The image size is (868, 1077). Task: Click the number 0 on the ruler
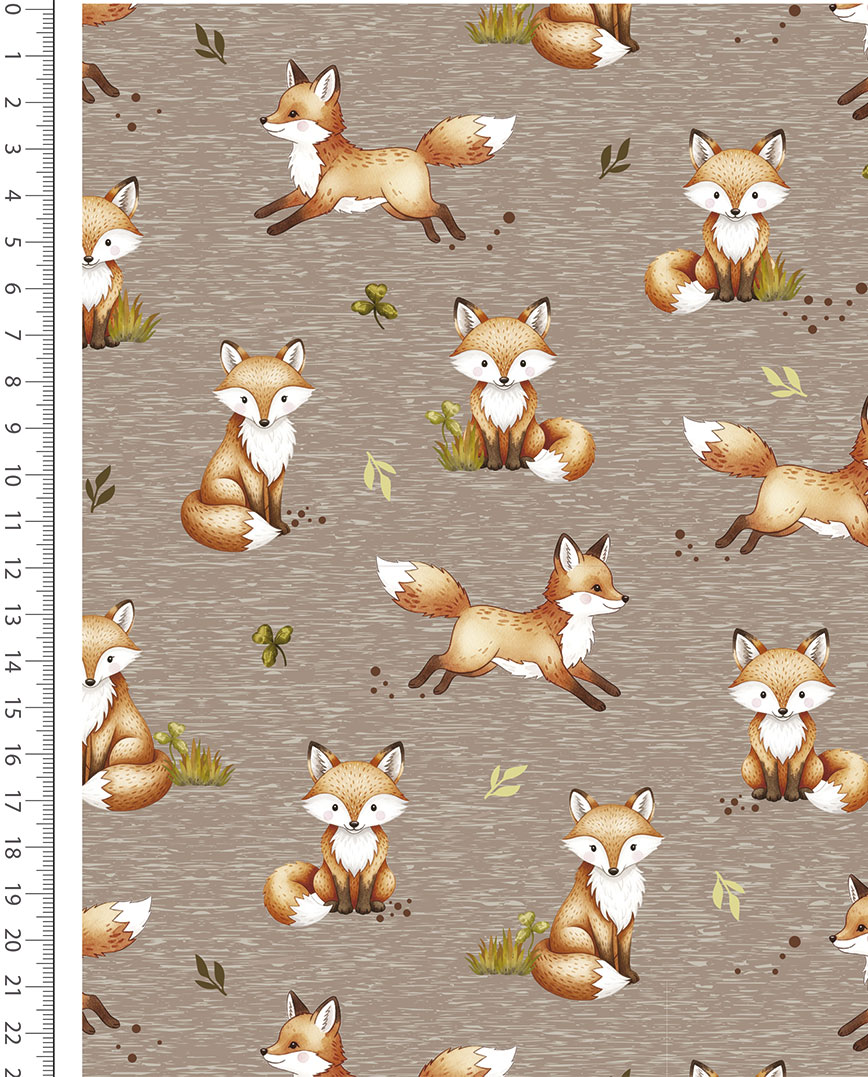[13, 10]
